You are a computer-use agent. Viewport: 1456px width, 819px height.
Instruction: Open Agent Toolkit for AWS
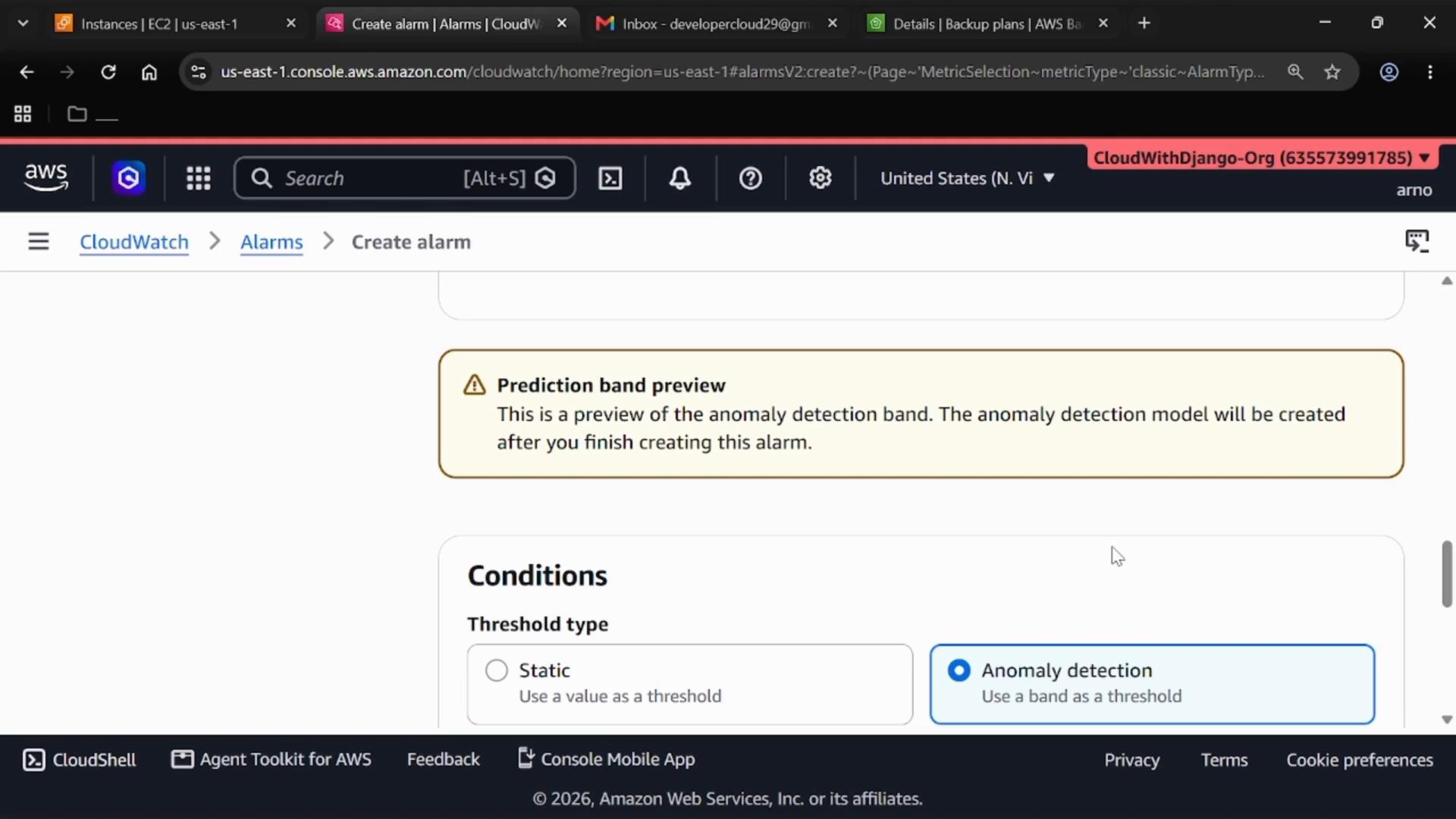[271, 760]
